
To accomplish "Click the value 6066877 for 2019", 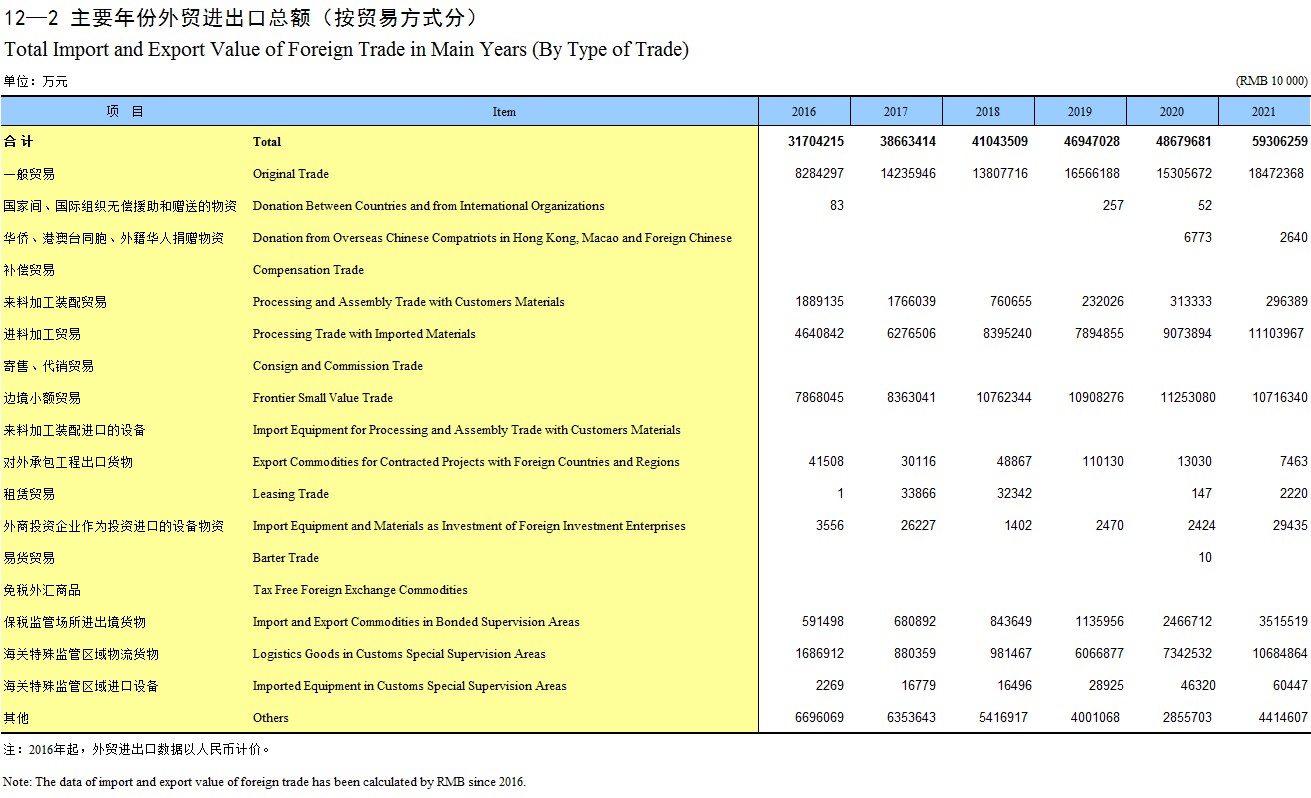I will coord(1099,654).
